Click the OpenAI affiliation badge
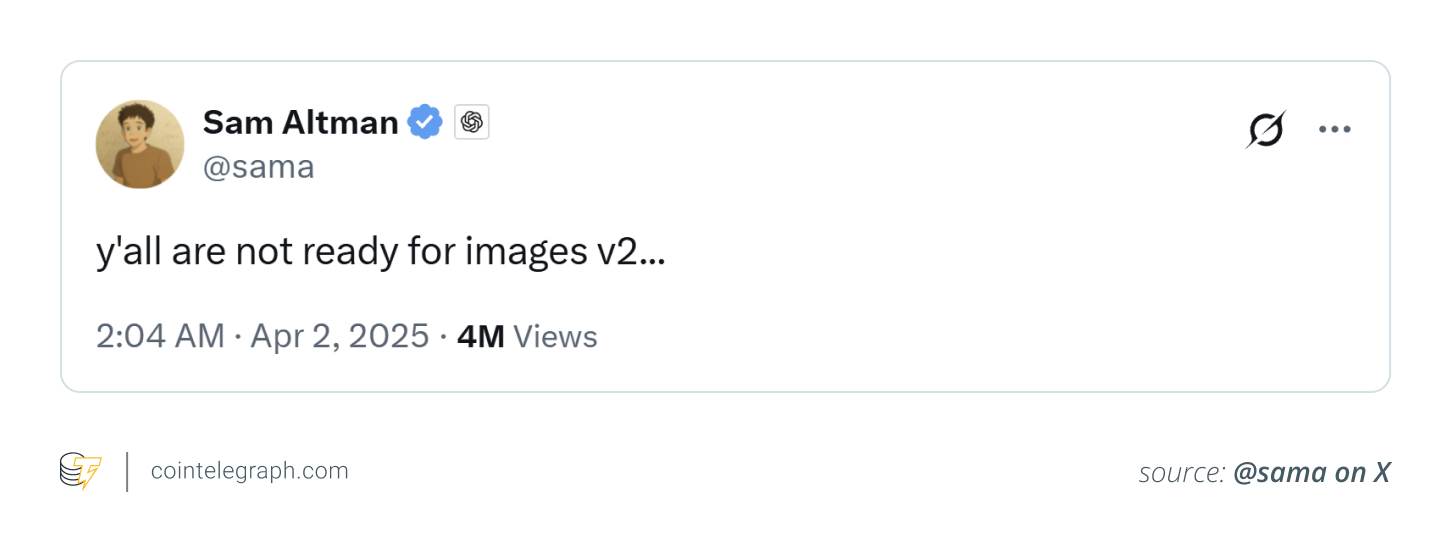This screenshot has width=1450, height=552. (472, 122)
